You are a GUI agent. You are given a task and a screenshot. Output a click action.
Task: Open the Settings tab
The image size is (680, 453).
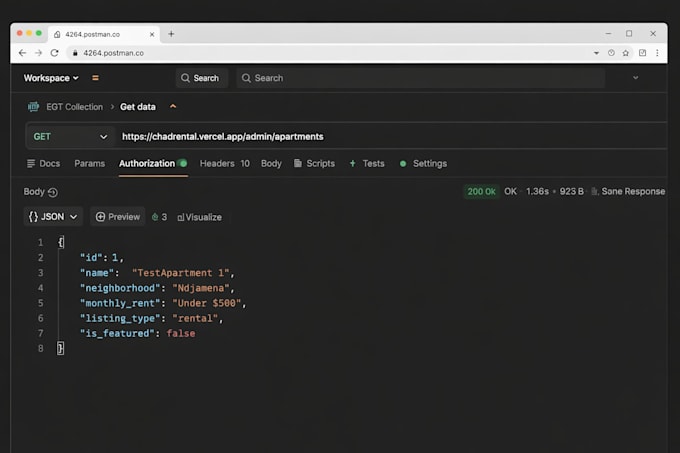424,163
